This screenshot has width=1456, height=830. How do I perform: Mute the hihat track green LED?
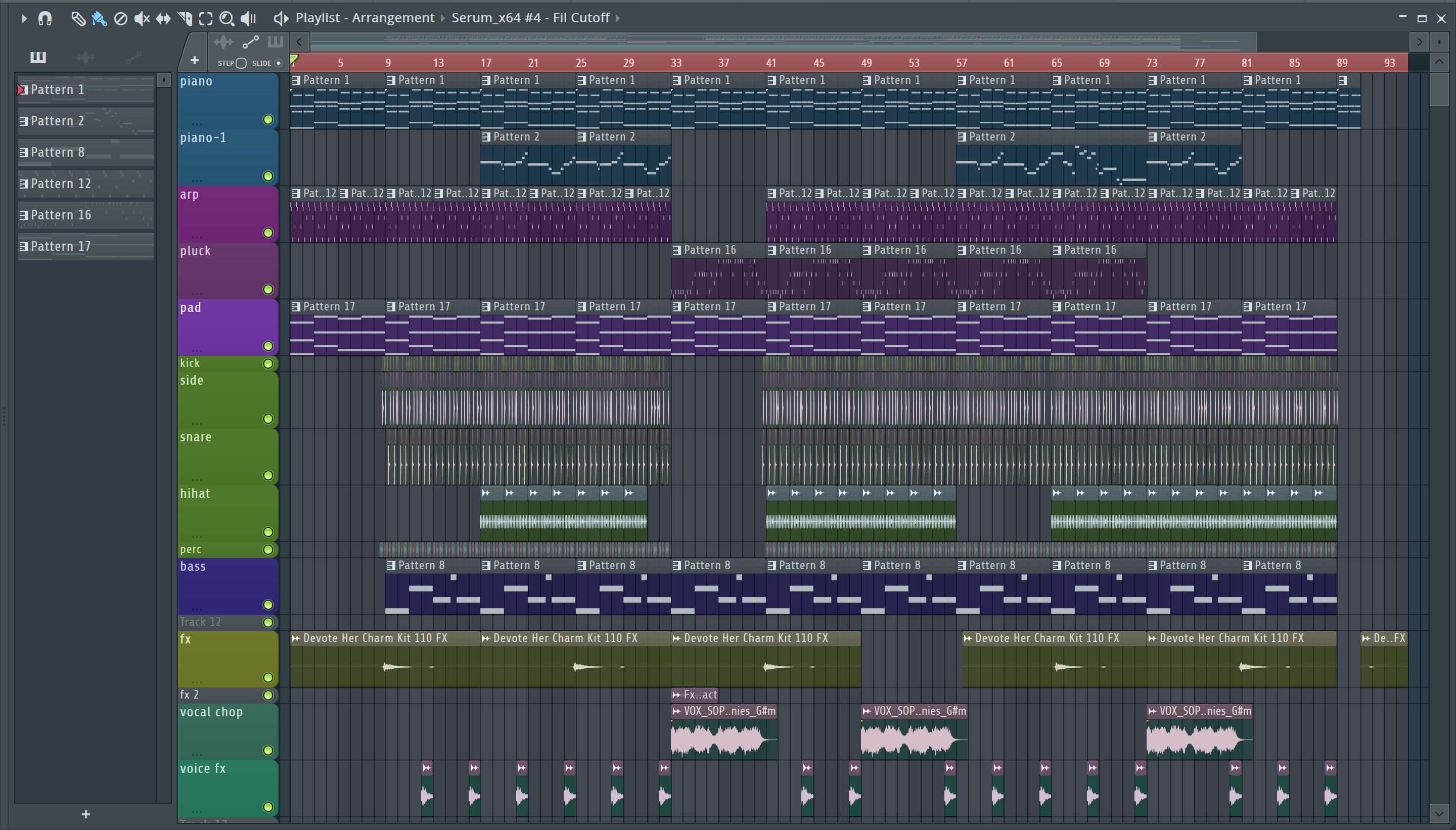tap(268, 532)
